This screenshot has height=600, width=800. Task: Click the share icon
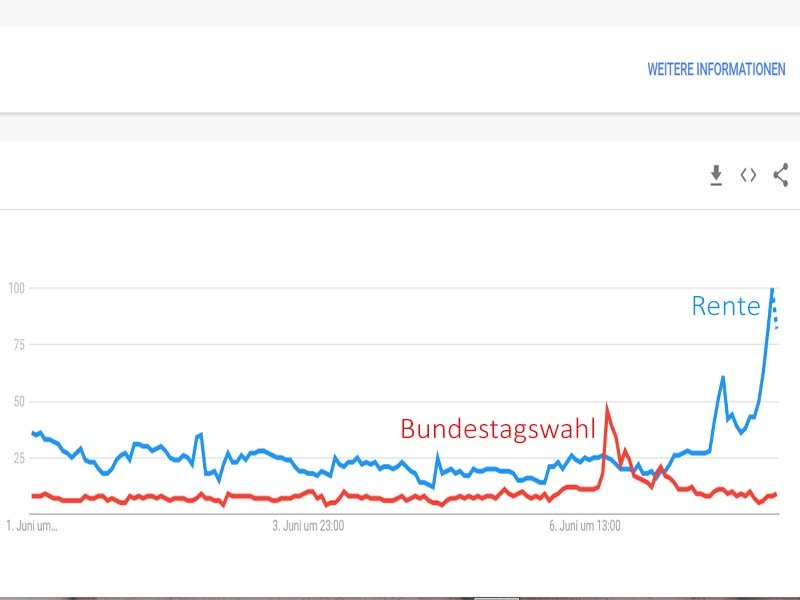[x=781, y=174]
